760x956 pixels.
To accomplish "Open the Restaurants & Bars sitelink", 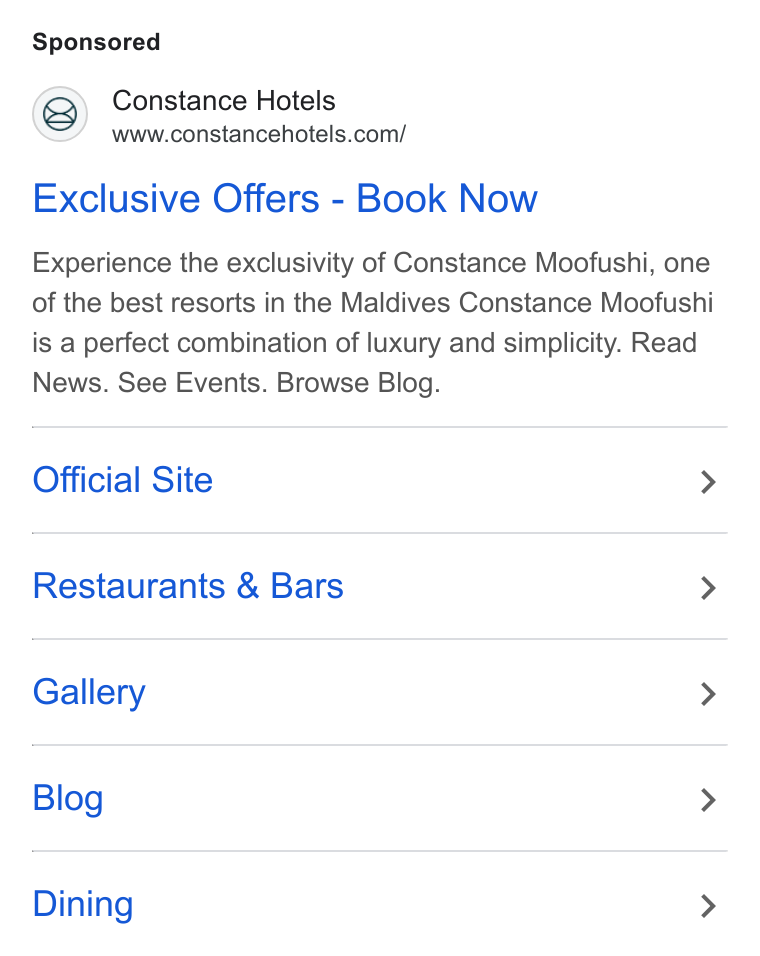I will coord(188,586).
